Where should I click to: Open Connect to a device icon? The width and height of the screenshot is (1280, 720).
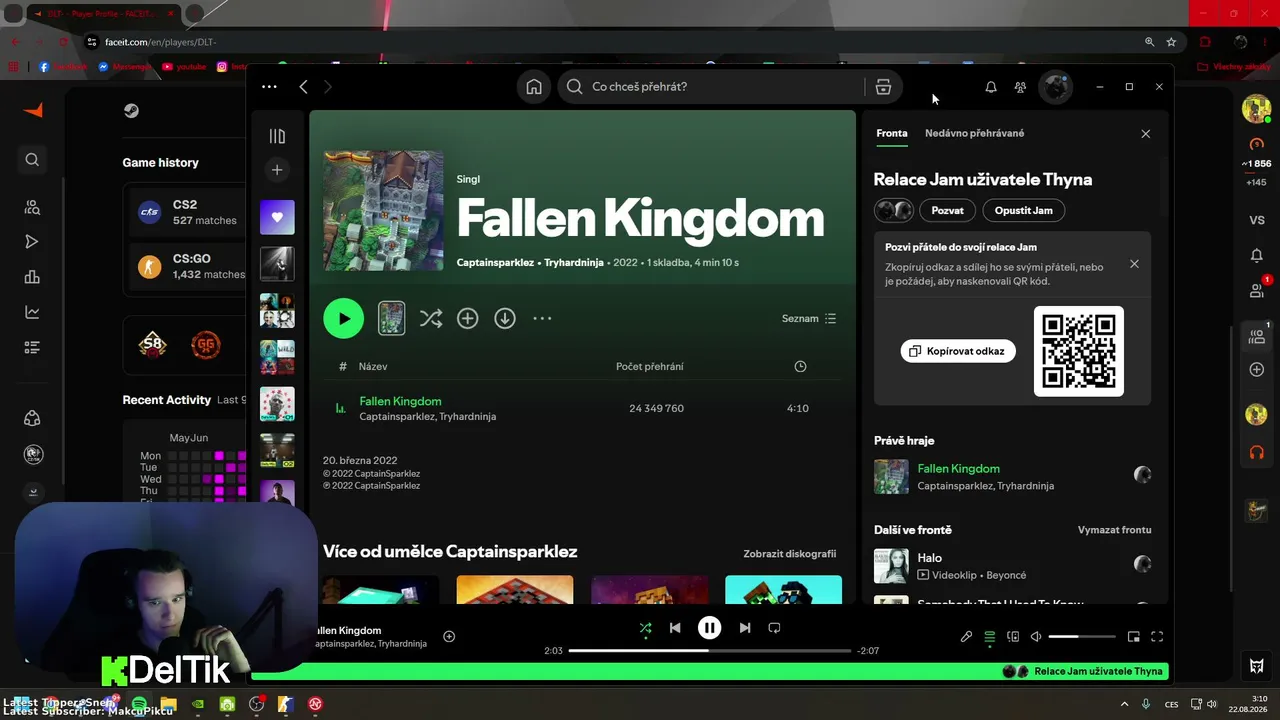(x=1013, y=637)
